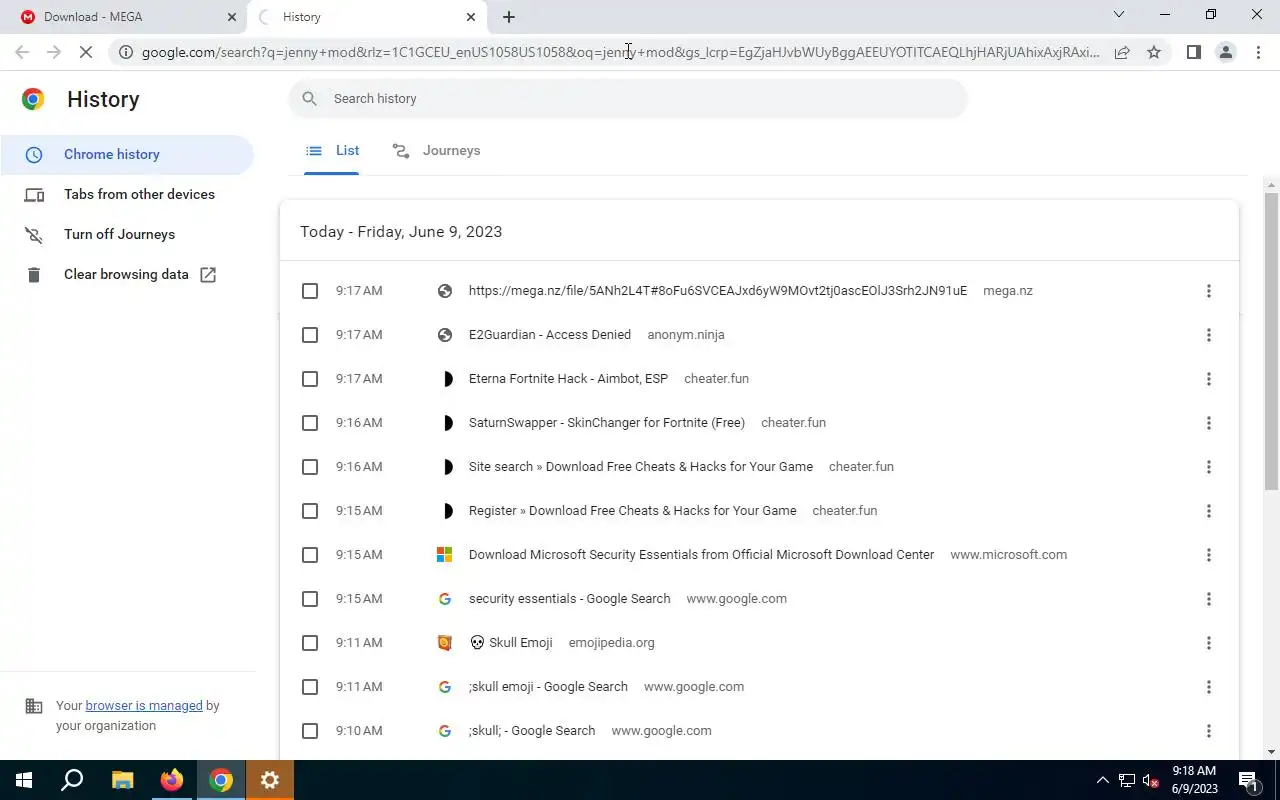Image resolution: width=1280 pixels, height=800 pixels.
Task: Open actions menu for Skull Emoji entry
Action: (1208, 643)
